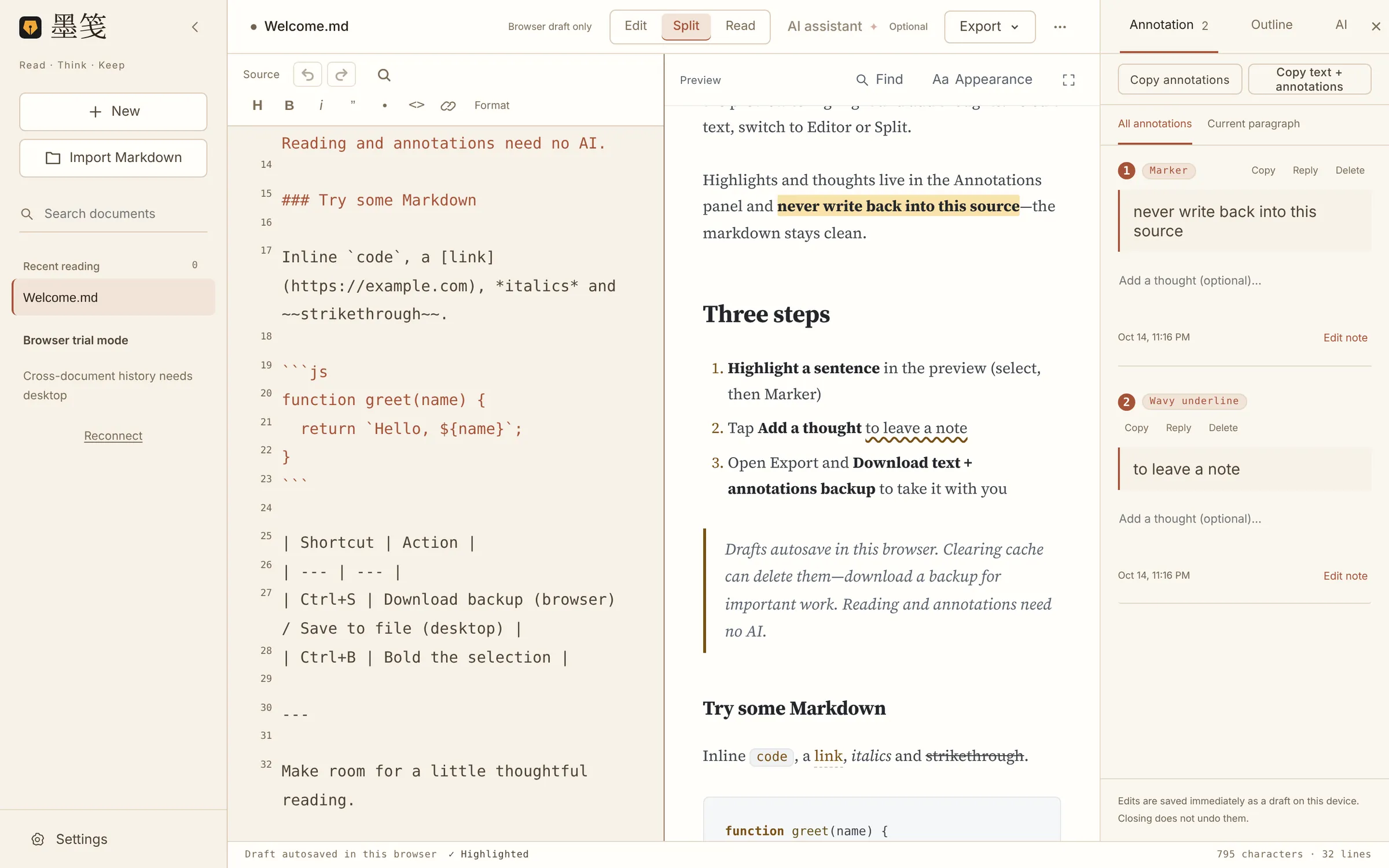Image resolution: width=1389 pixels, height=868 pixels.
Task: Switch to Edit view mode
Action: [x=635, y=26]
